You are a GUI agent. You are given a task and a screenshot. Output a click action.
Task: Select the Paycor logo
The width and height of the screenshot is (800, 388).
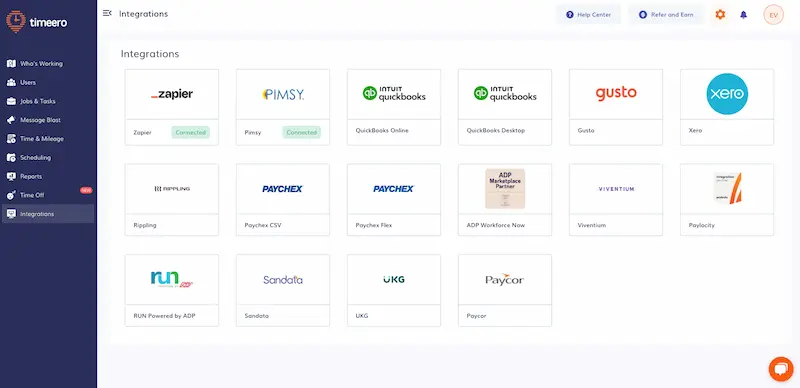click(505, 280)
